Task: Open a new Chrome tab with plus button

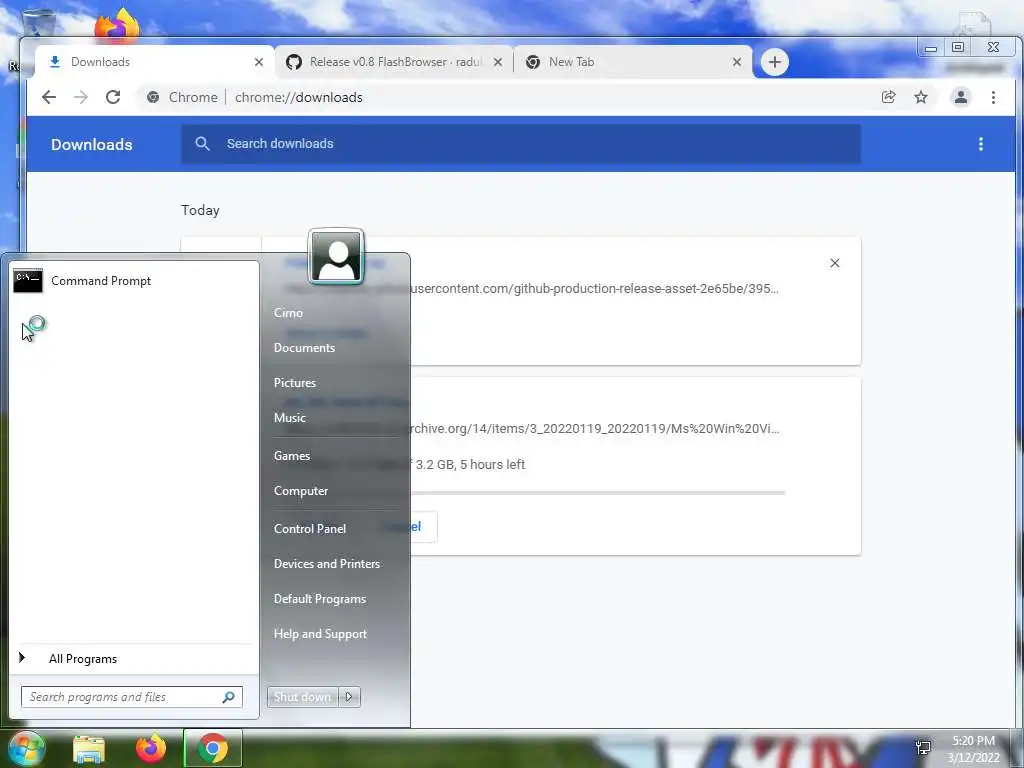Action: coord(775,62)
